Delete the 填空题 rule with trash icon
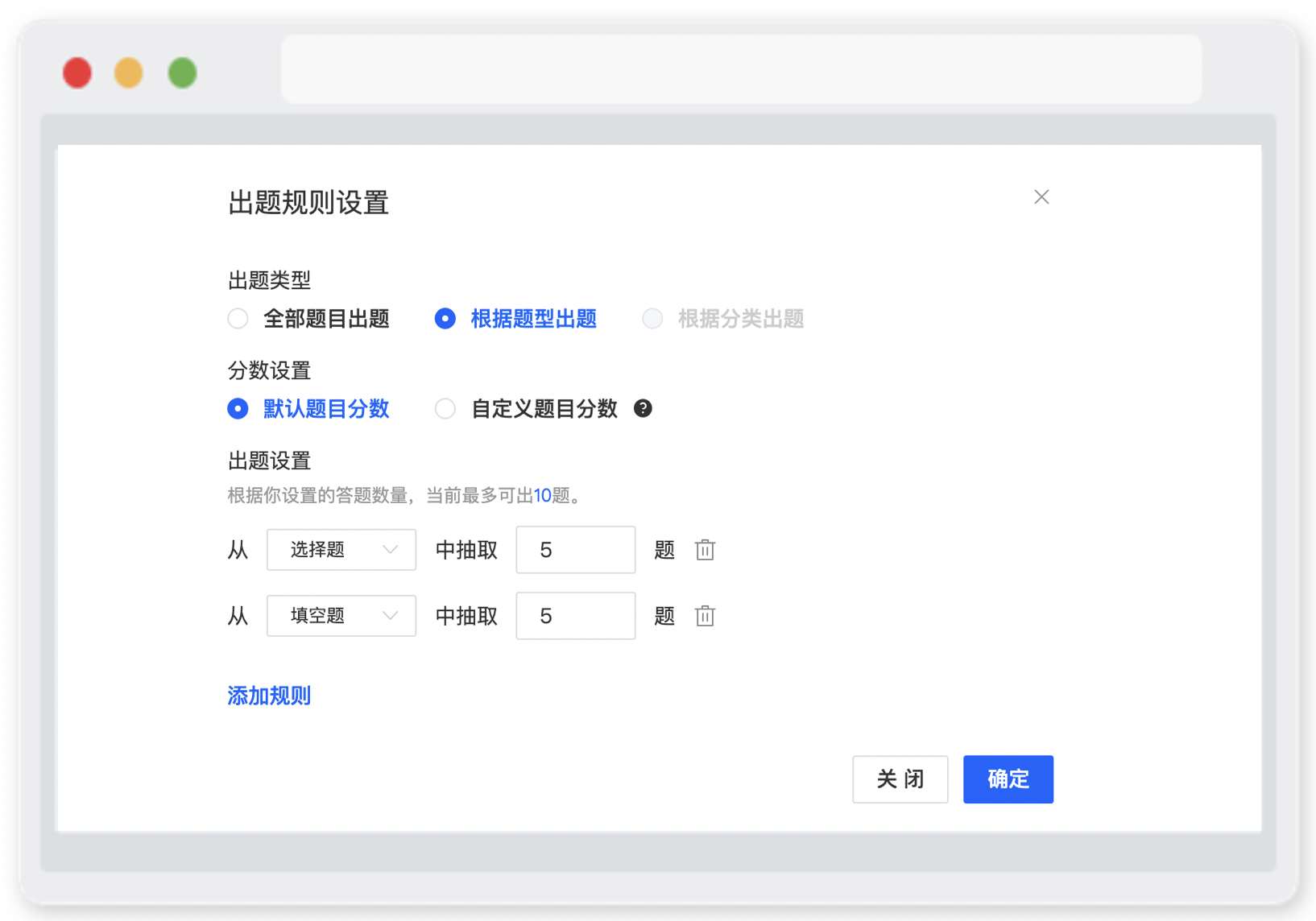The width and height of the screenshot is (1316, 921). (x=705, y=616)
